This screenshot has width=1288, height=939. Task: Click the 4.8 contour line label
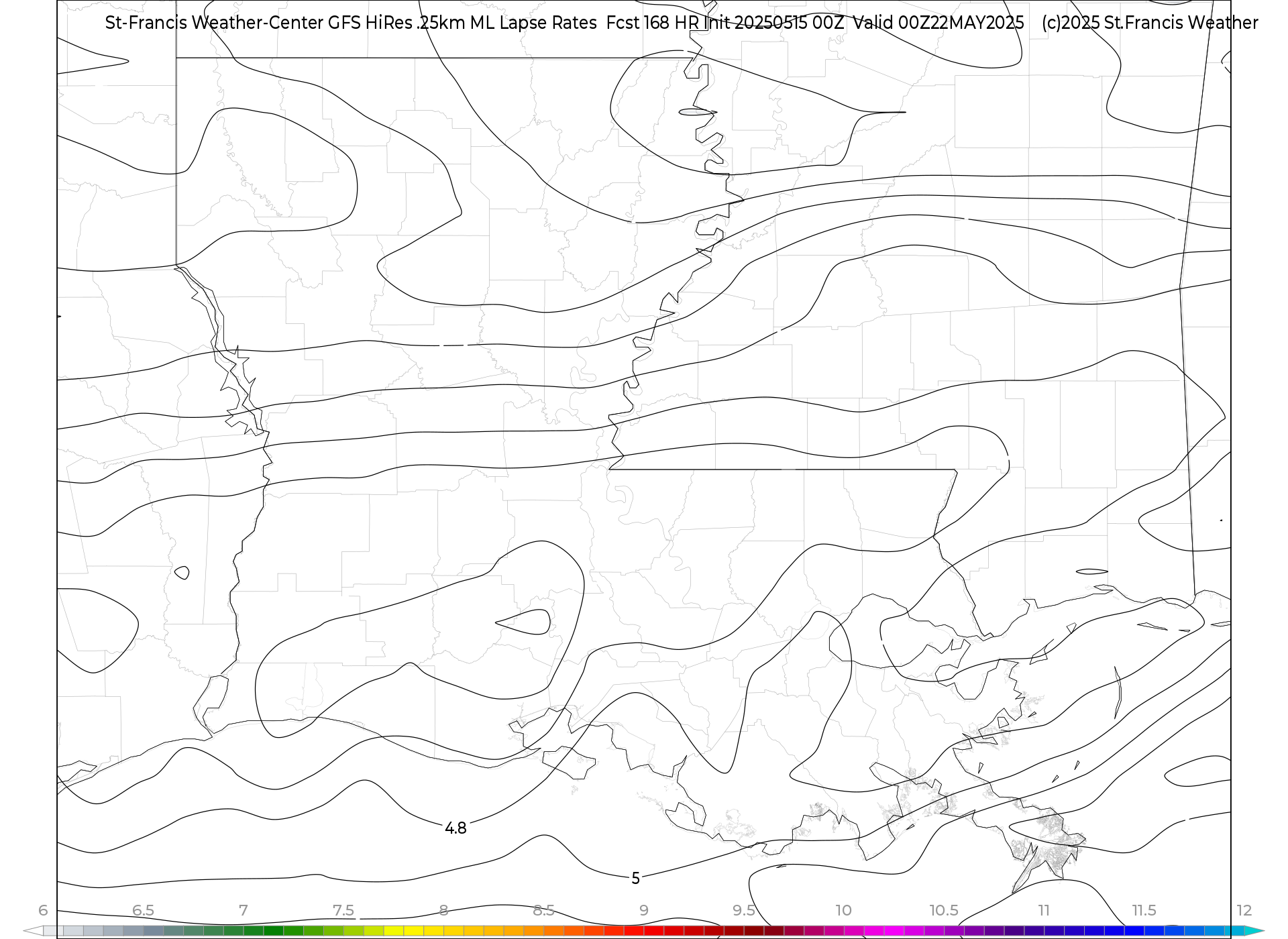pos(455,828)
